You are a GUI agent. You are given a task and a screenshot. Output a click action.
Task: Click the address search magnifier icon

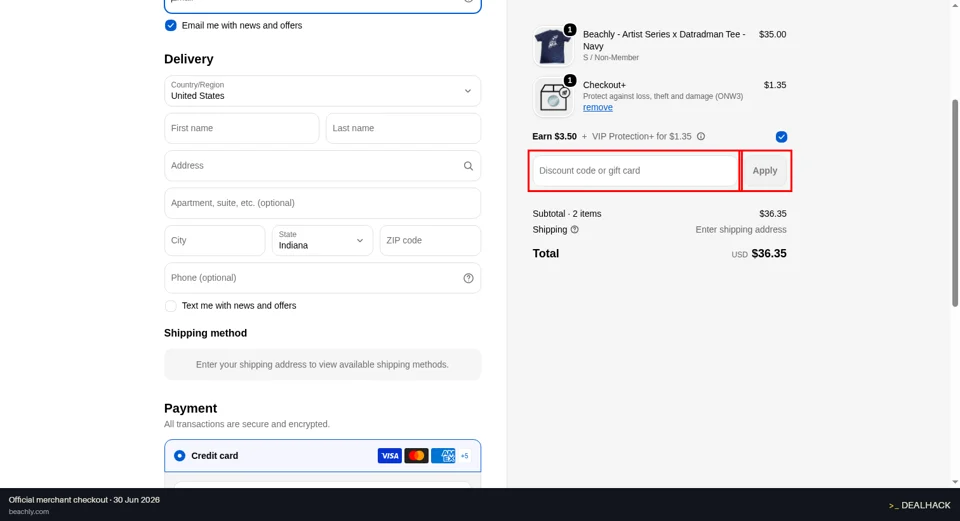coord(468,166)
